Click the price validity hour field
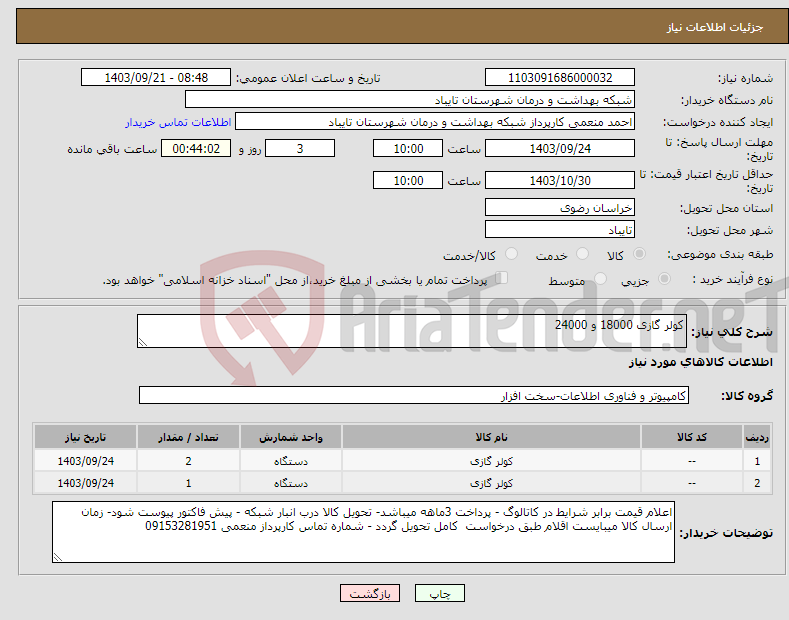 point(408,180)
